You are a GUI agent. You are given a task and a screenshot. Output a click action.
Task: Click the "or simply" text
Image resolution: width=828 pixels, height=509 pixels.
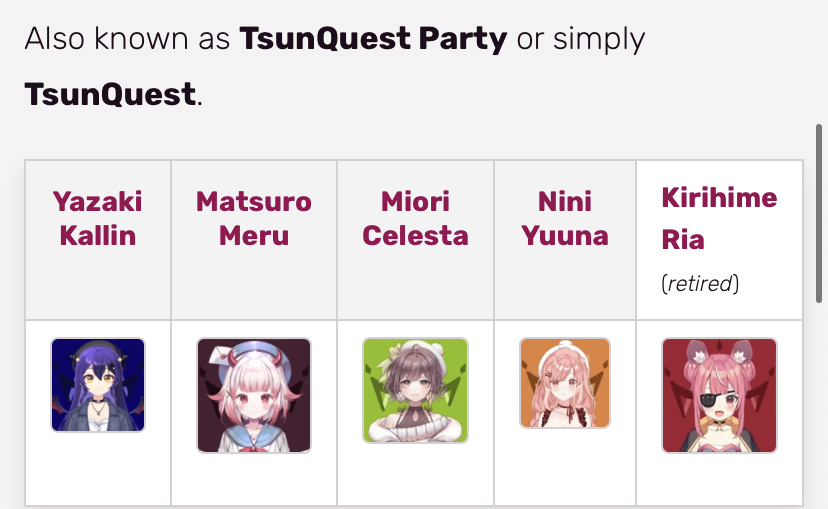(x=580, y=40)
